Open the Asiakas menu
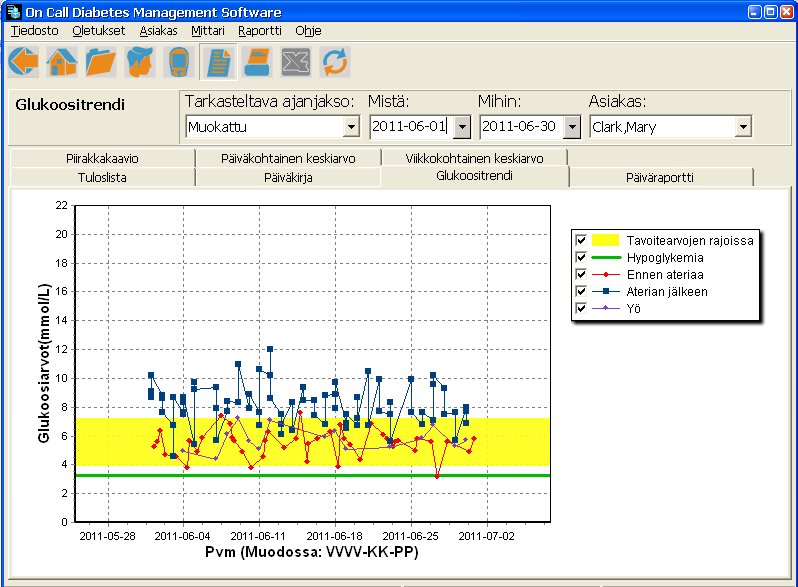The width and height of the screenshot is (798, 587). pos(158,31)
